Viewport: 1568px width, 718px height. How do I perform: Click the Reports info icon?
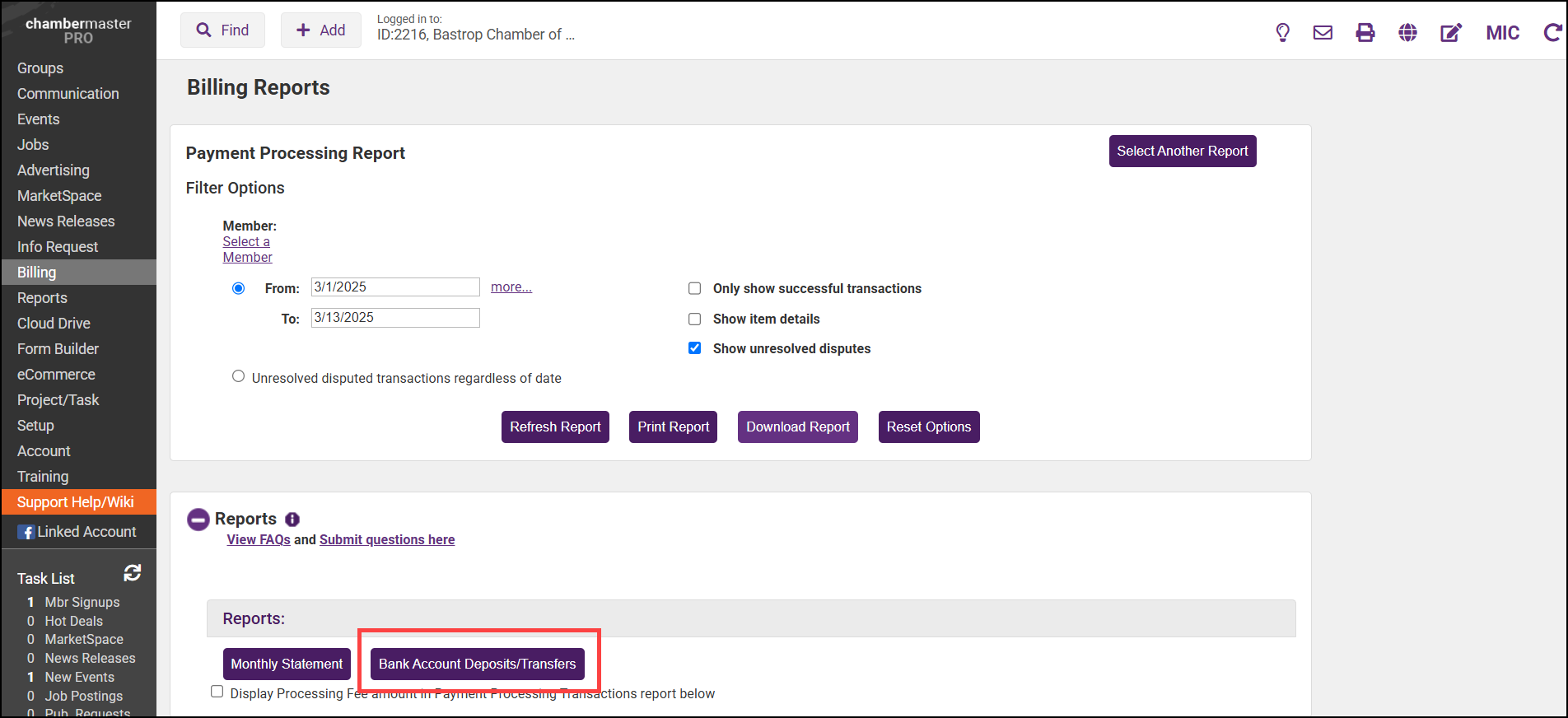[x=292, y=520]
